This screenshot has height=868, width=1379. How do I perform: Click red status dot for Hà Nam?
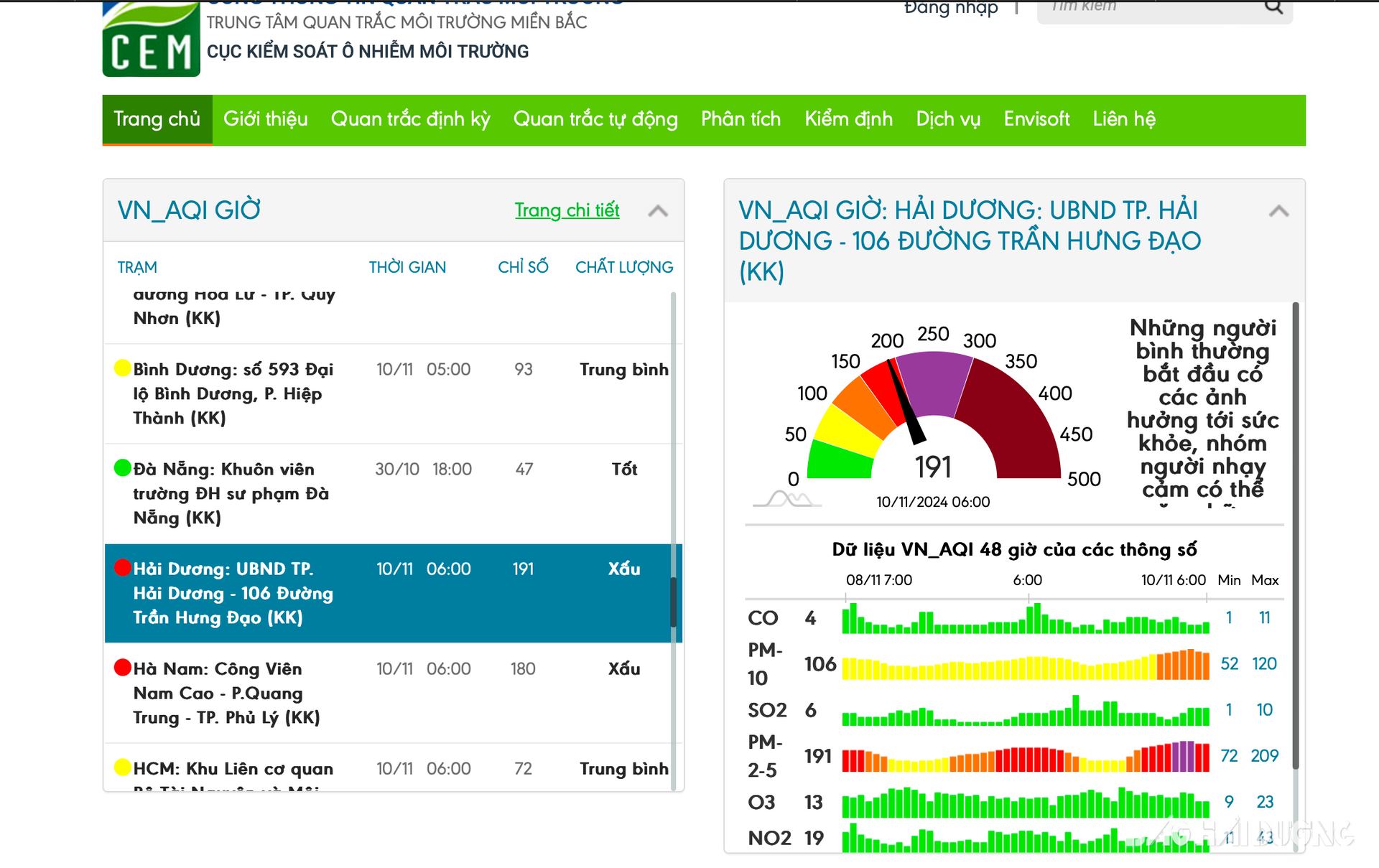tap(123, 668)
